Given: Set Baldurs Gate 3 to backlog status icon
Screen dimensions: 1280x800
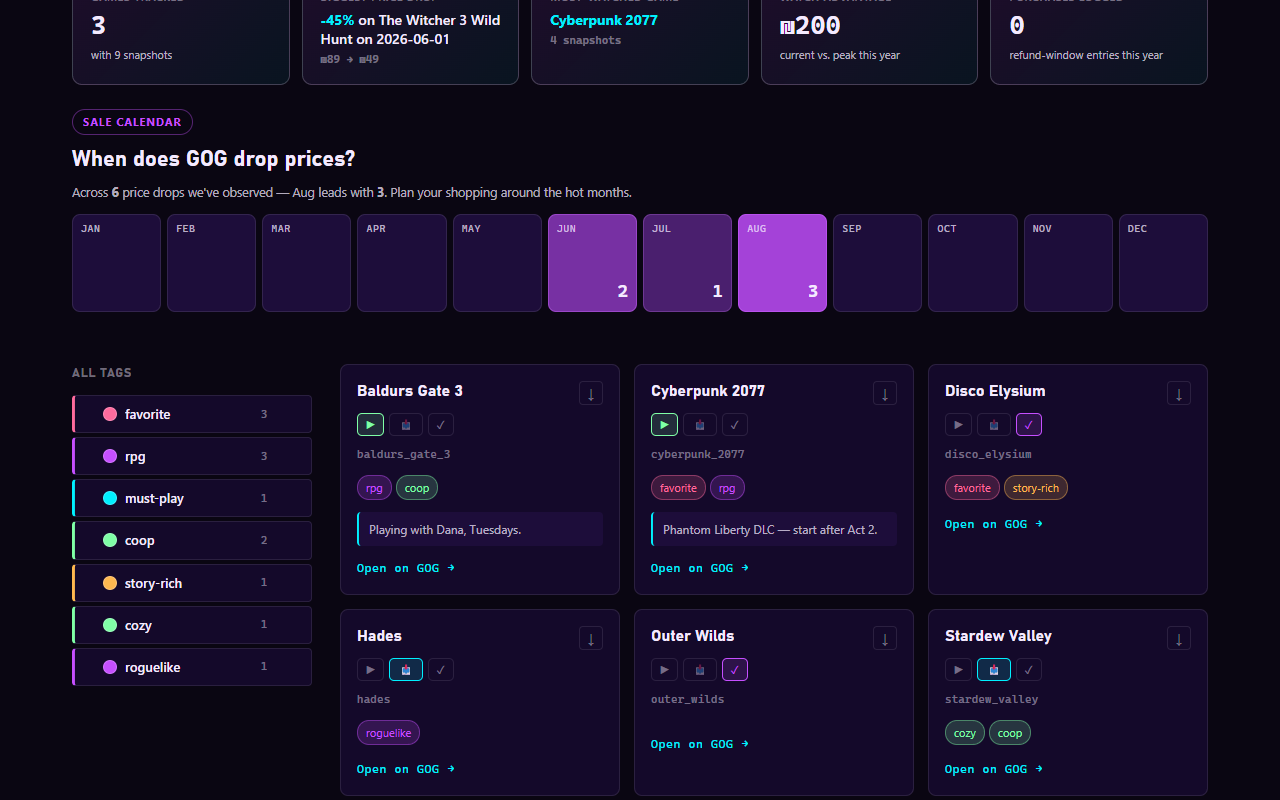Looking at the screenshot, I should (406, 425).
